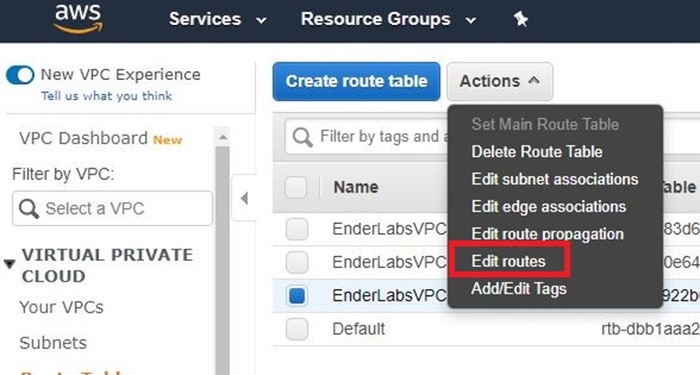700x375 pixels.
Task: Collapse the Virtual Private Cloud section
Action: [x=9, y=264]
